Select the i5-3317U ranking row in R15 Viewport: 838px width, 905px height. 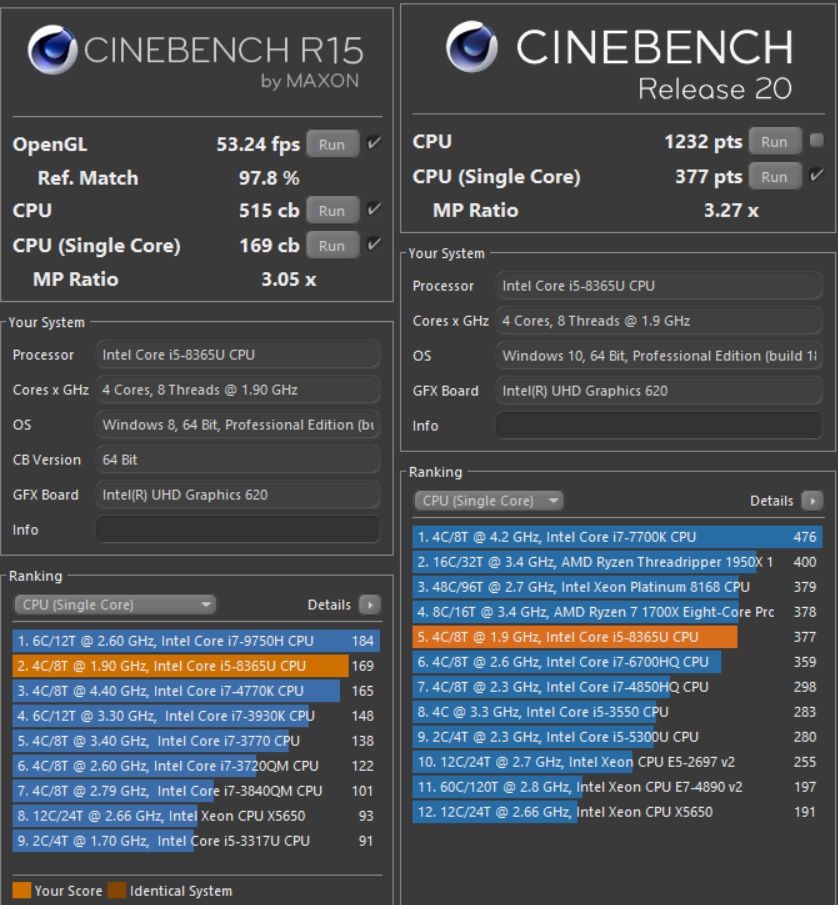click(x=196, y=841)
